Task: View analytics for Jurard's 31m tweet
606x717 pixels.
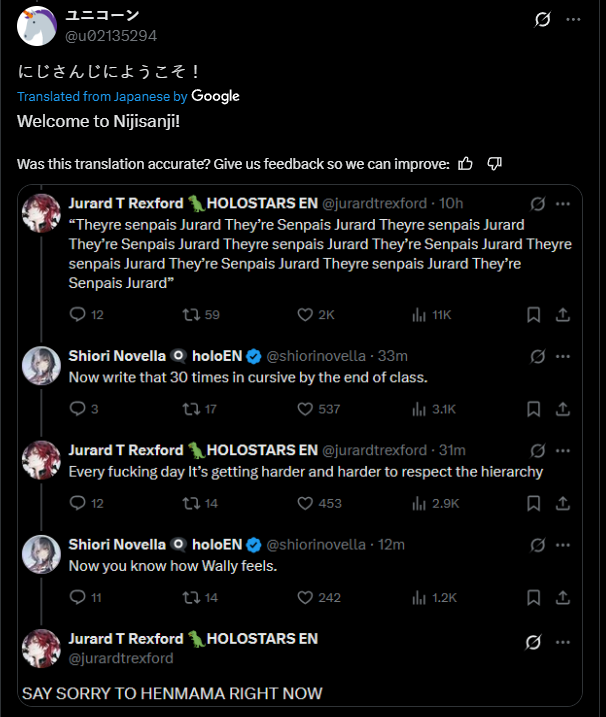Action: click(420, 503)
